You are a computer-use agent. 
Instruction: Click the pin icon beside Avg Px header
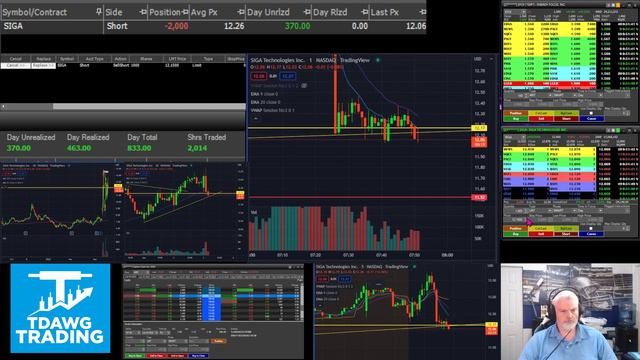pyautogui.click(x=241, y=12)
